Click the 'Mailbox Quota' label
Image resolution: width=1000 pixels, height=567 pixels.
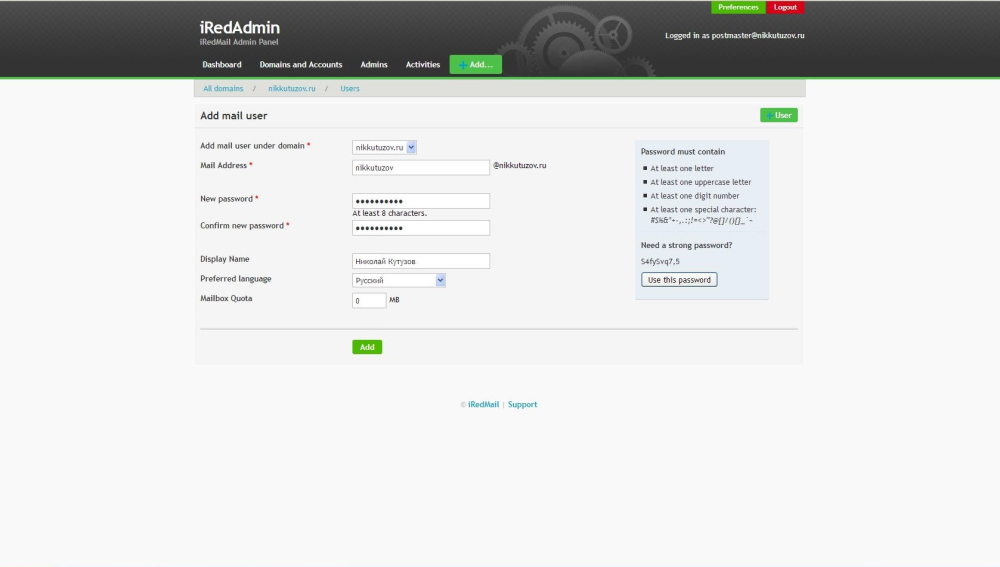[x=226, y=298]
